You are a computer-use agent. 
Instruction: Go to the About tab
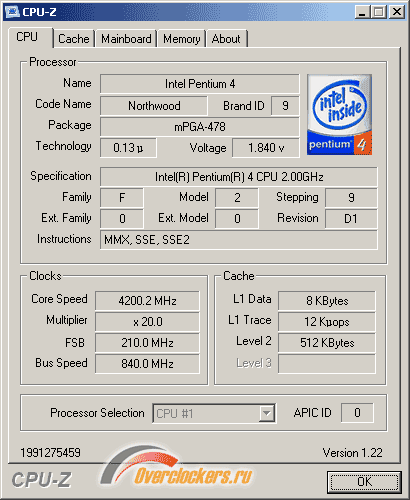[226, 39]
